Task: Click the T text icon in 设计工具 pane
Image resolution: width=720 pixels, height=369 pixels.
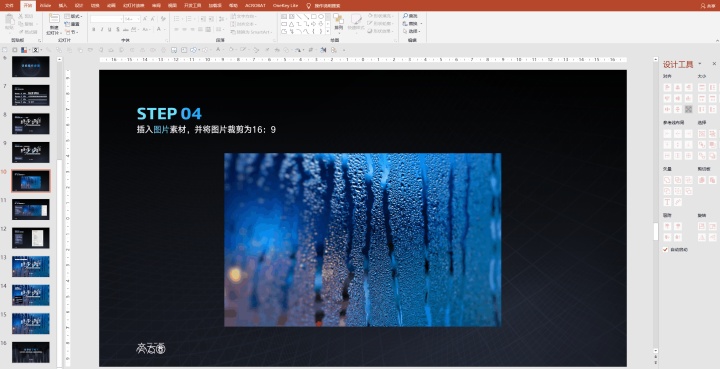Action: point(668,201)
